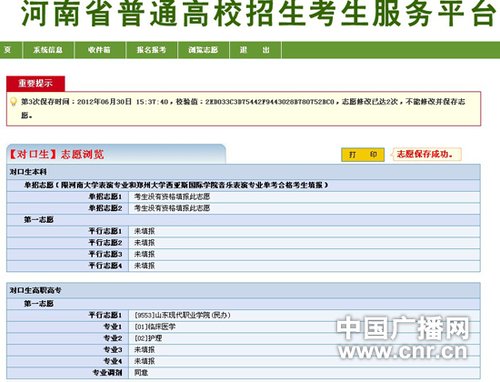
Task: Click the 退出 logout menu item
Action: (255, 50)
